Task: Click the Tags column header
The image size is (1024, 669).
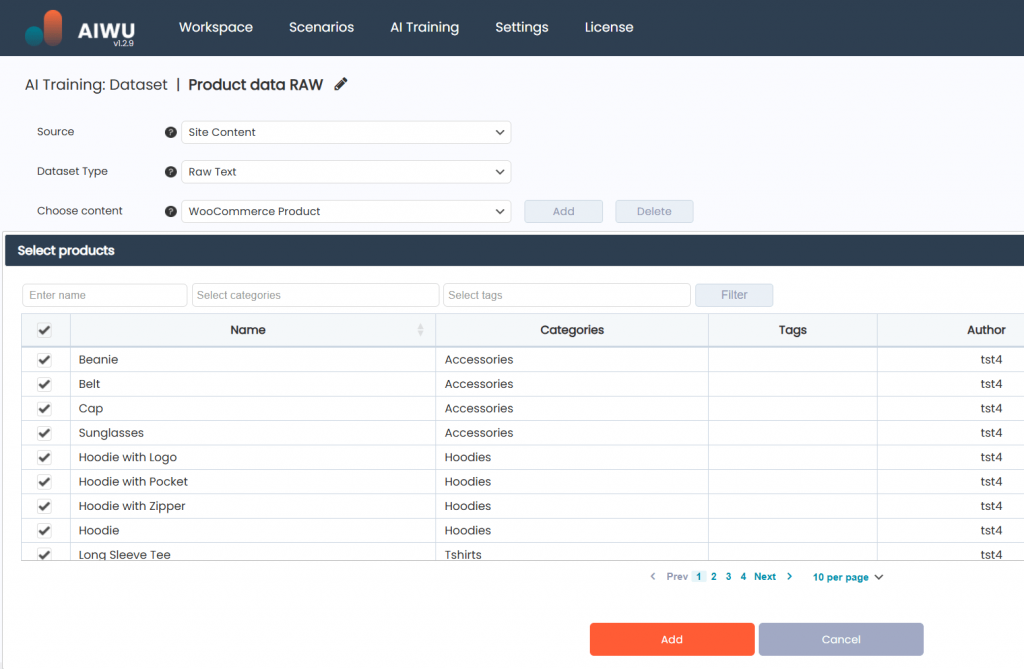Action: click(793, 330)
